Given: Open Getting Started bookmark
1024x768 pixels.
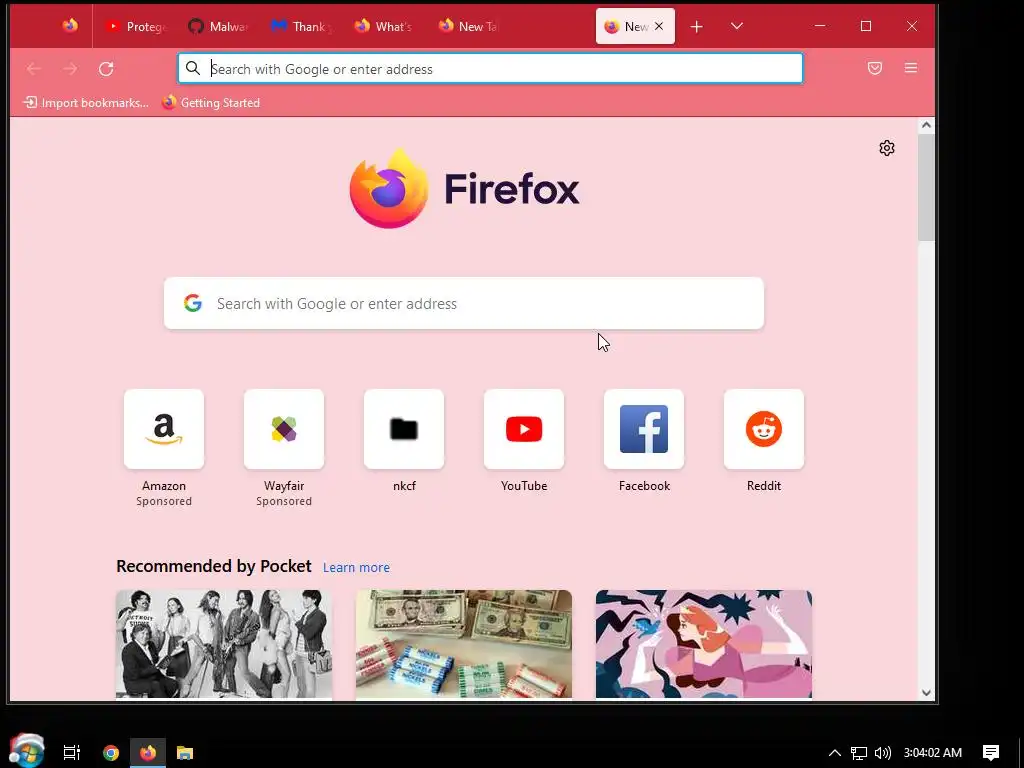Looking at the screenshot, I should click(x=211, y=103).
